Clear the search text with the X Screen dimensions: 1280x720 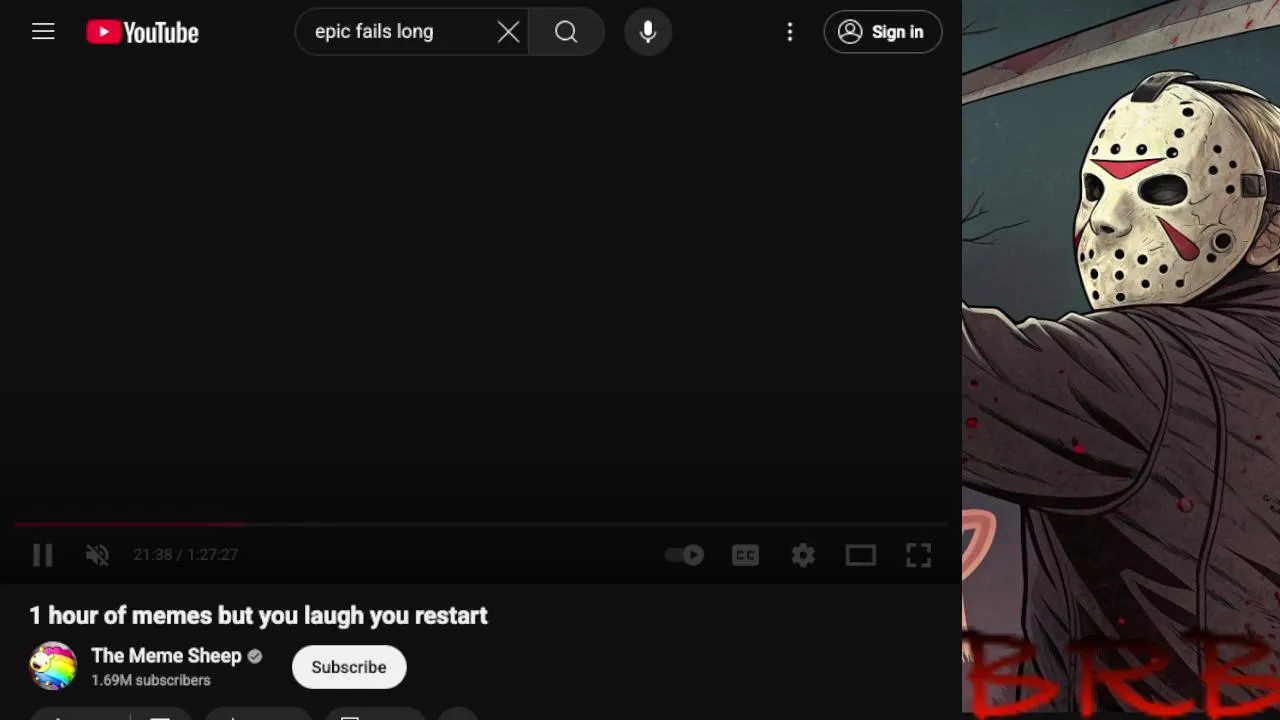508,32
